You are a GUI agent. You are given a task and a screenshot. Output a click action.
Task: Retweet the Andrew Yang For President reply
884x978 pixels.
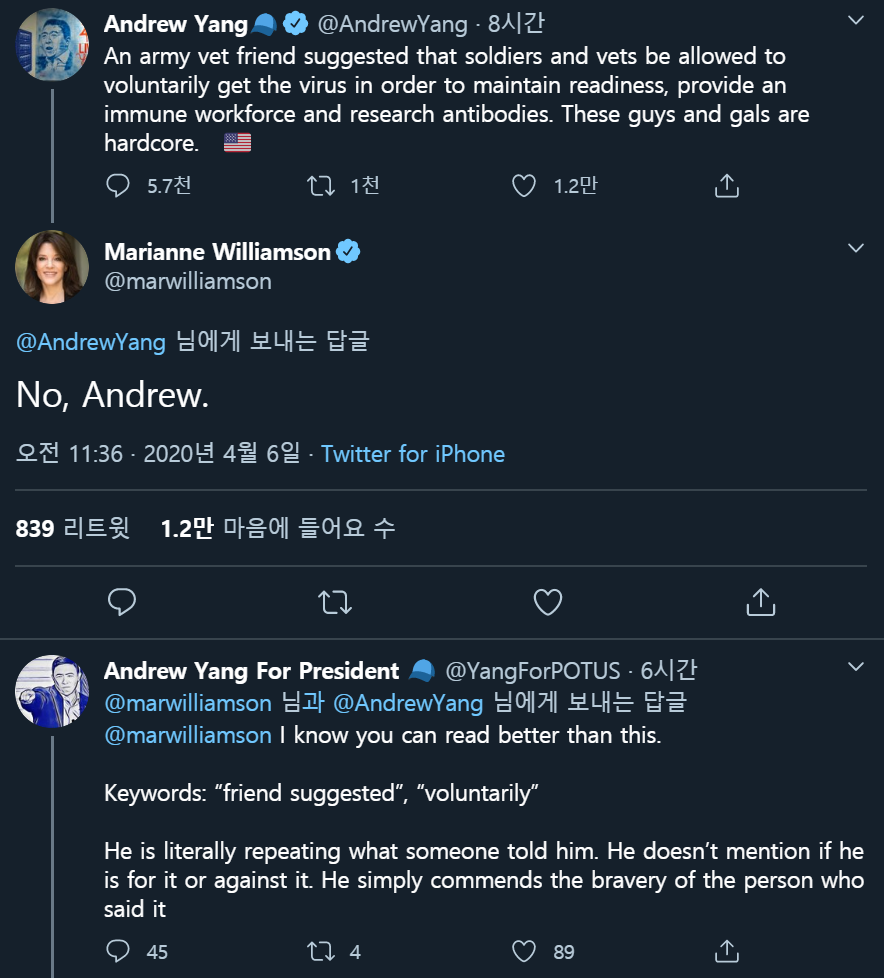(321, 951)
